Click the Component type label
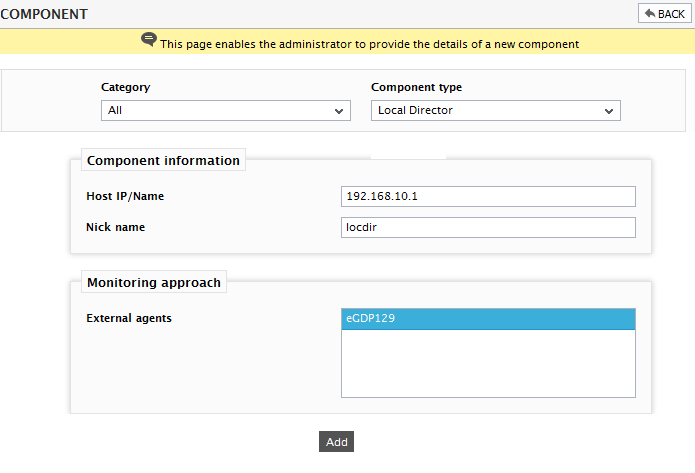Viewport: 695px width, 473px height. point(416,87)
